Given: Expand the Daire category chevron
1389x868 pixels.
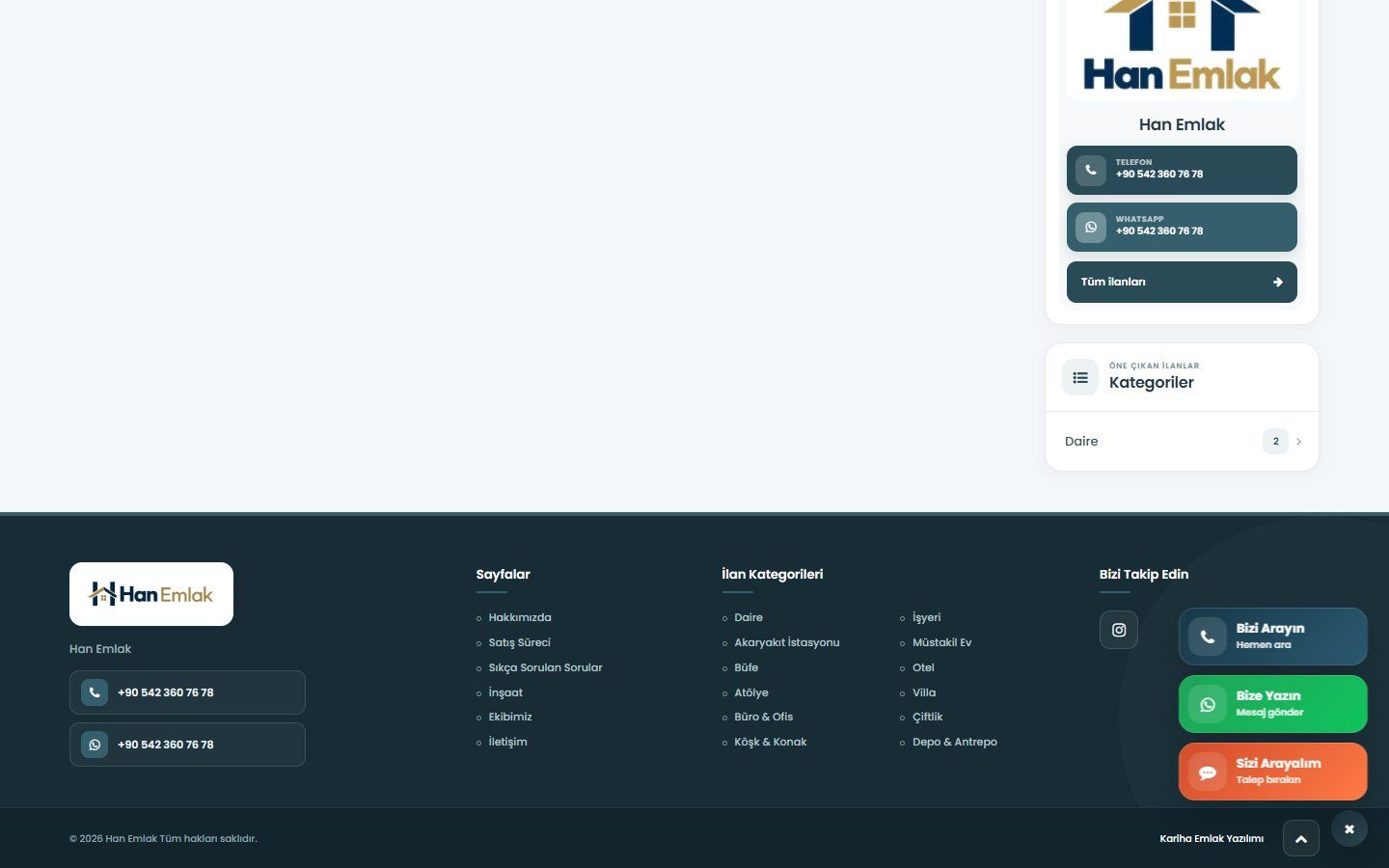Looking at the screenshot, I should point(1298,442).
